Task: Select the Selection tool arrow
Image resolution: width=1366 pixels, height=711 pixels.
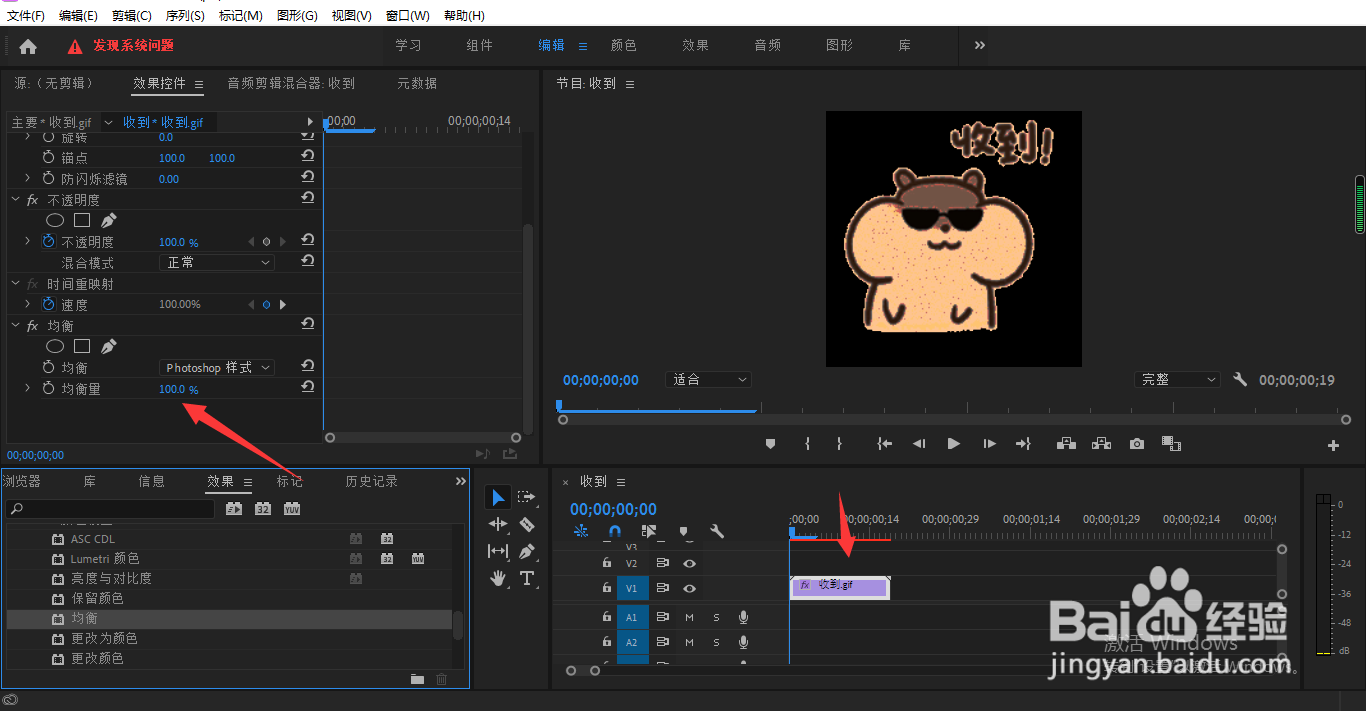Action: coord(498,497)
